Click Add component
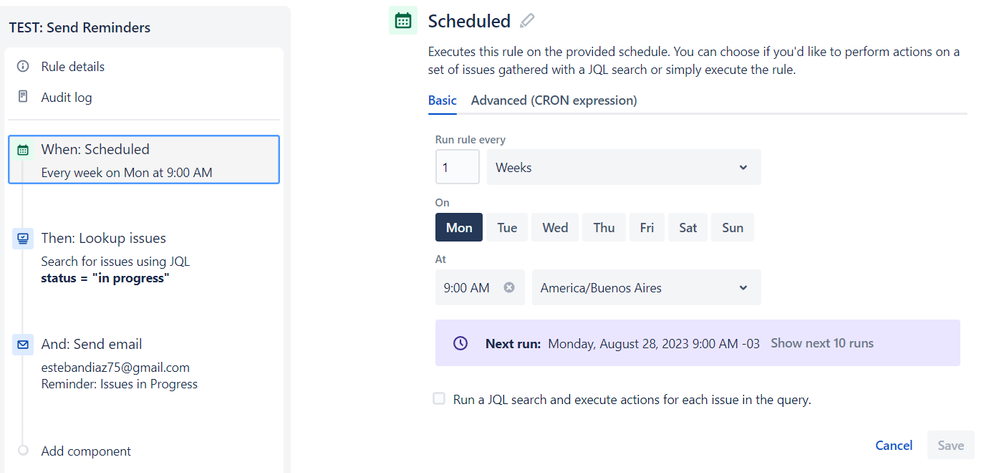Viewport: 999px width, 473px height. point(86,451)
